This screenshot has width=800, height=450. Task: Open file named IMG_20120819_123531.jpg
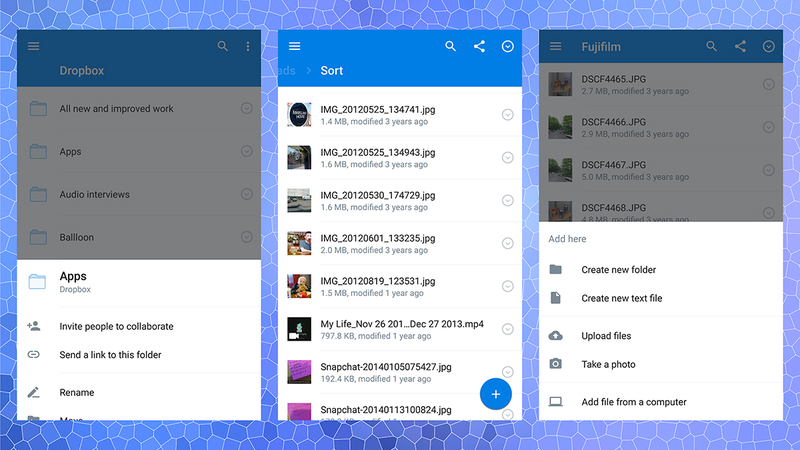(x=378, y=281)
